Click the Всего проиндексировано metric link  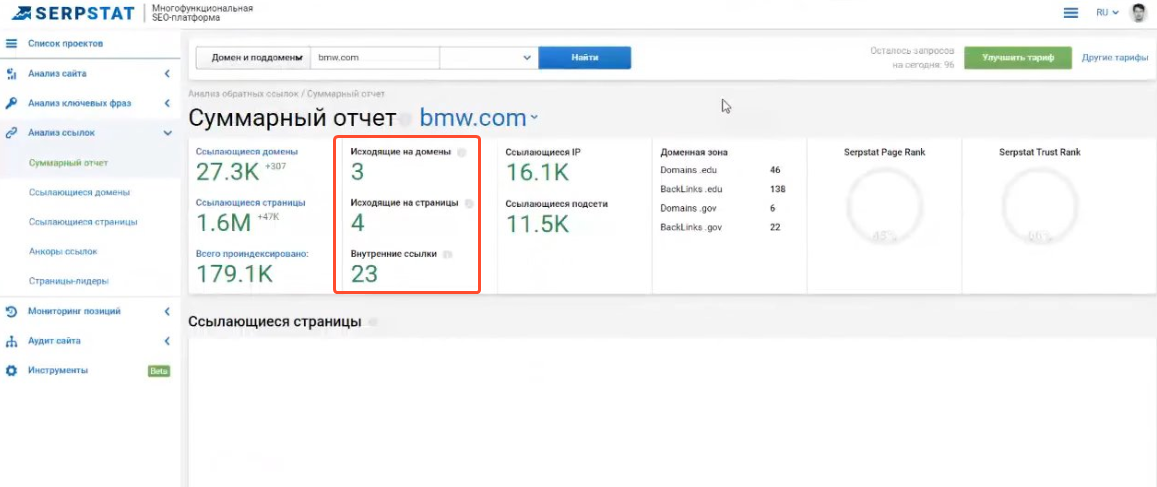tap(252, 253)
